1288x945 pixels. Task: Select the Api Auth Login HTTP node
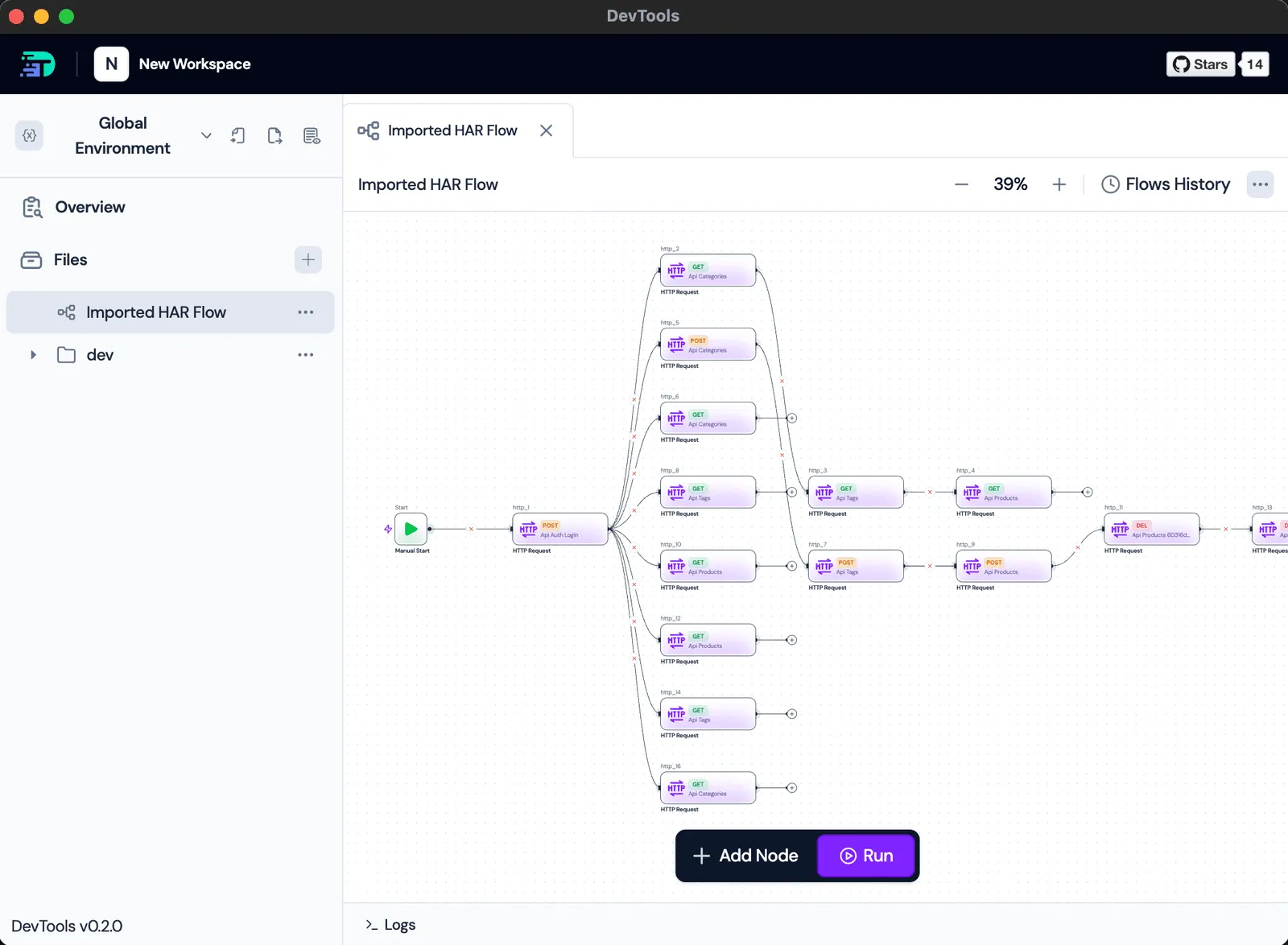point(559,530)
